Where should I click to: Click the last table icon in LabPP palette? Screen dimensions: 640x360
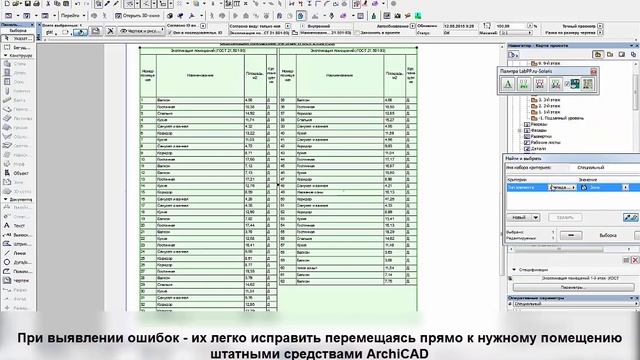tap(588, 84)
